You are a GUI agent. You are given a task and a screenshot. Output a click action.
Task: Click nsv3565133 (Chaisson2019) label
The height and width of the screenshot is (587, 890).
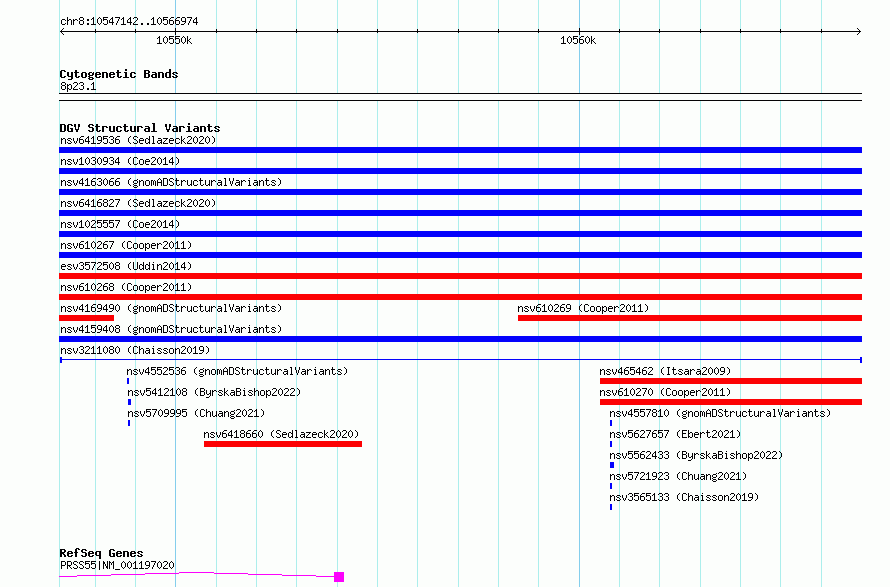[684, 497]
